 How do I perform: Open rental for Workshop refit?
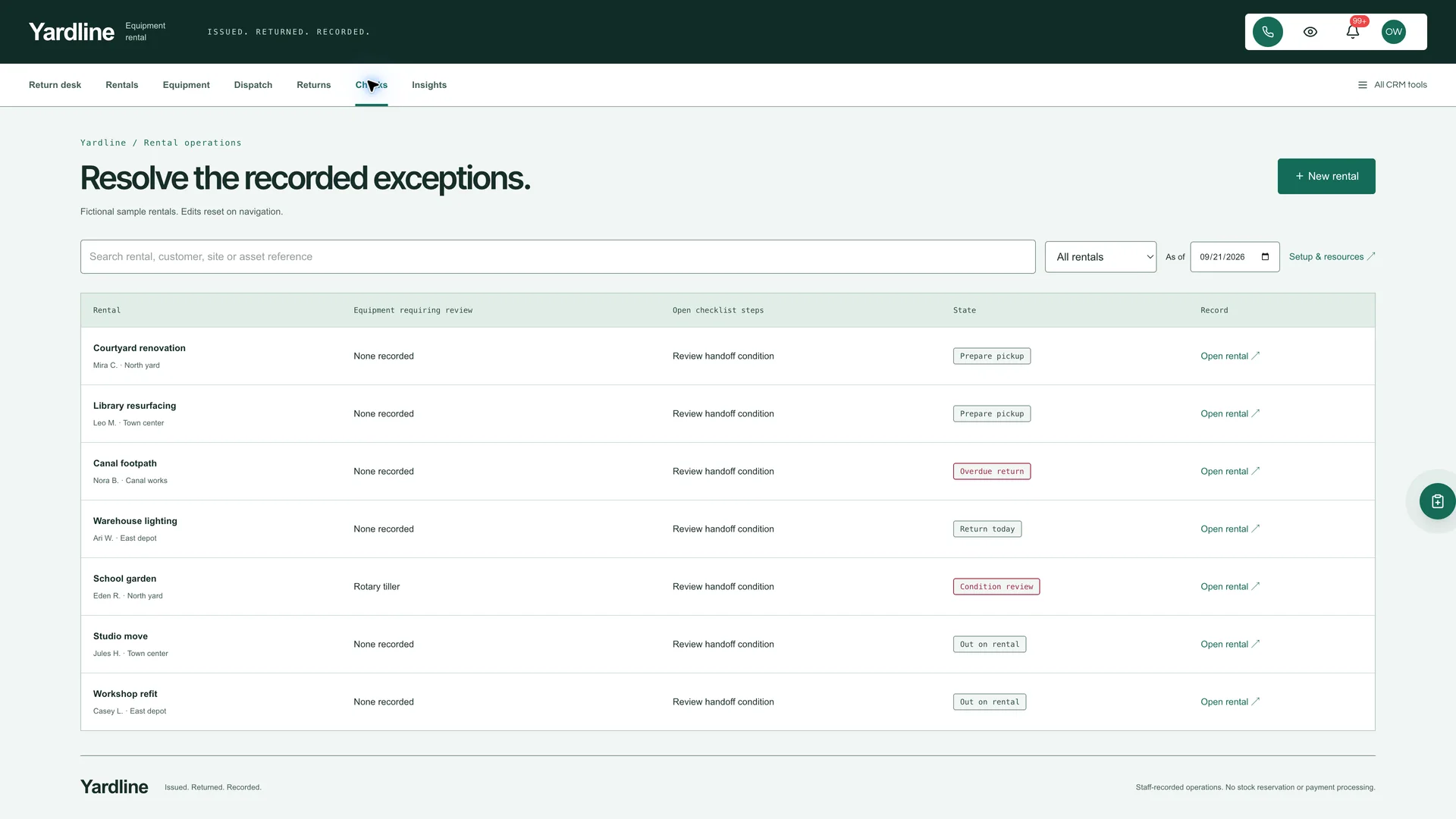(1229, 701)
